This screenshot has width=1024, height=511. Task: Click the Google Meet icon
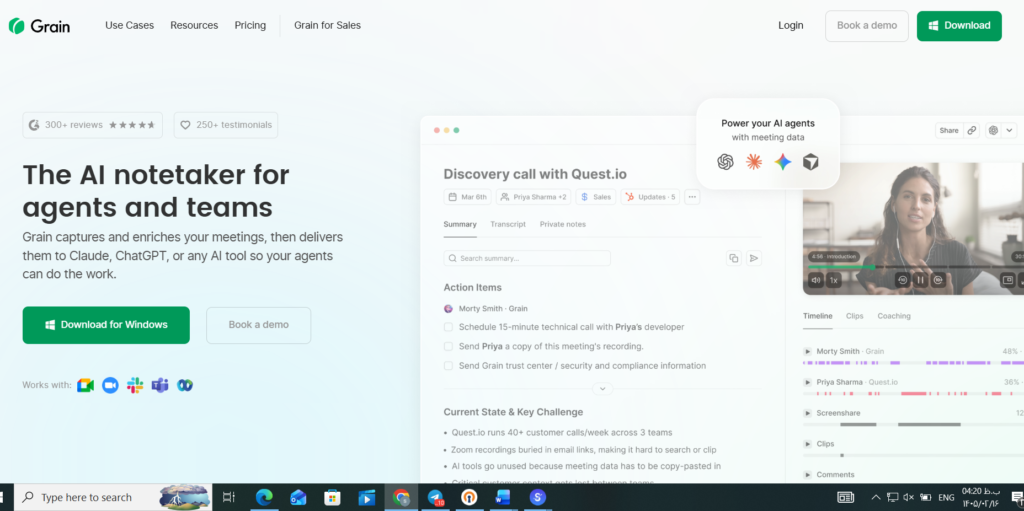(x=86, y=386)
